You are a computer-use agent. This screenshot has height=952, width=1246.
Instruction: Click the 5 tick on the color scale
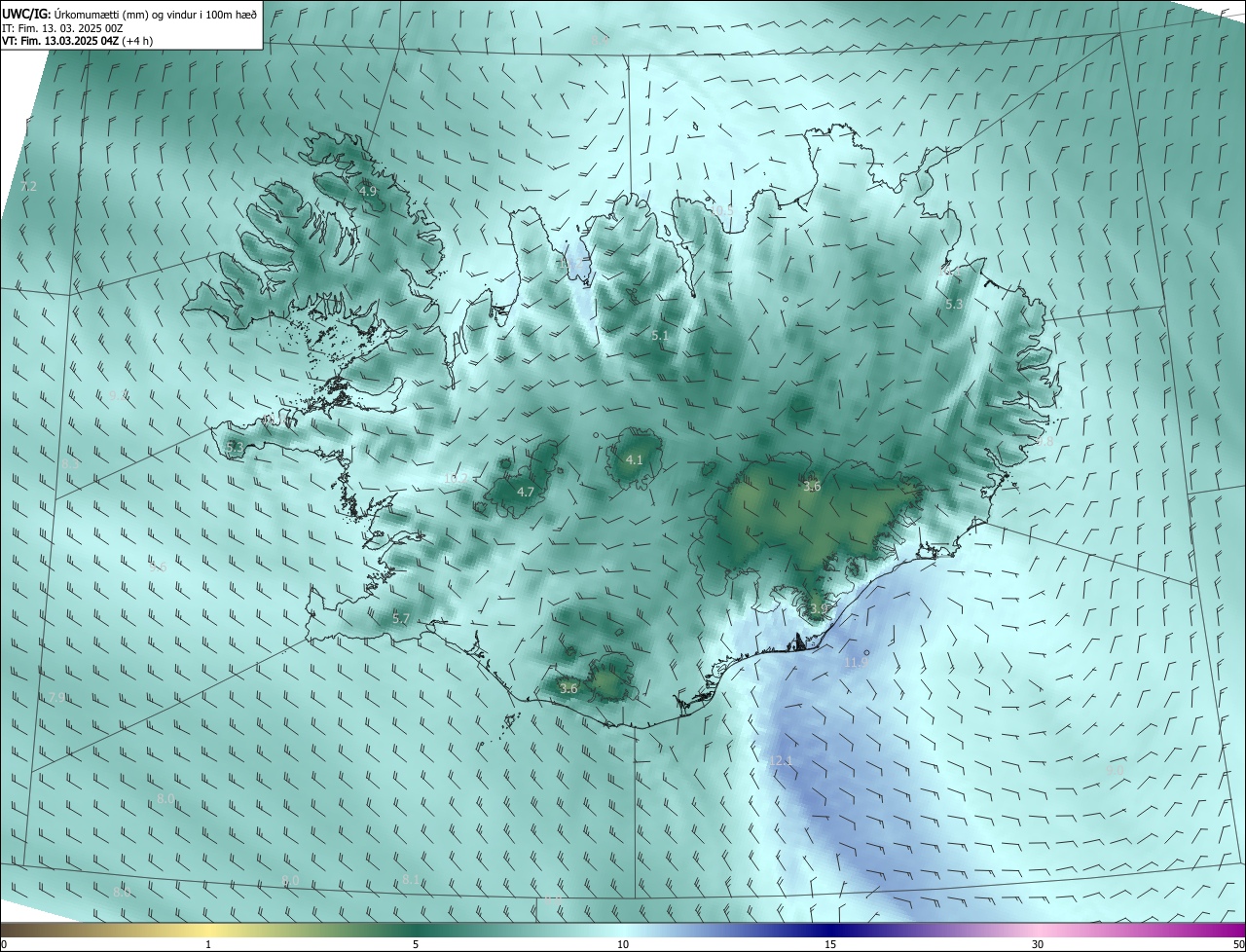pyautogui.click(x=416, y=944)
